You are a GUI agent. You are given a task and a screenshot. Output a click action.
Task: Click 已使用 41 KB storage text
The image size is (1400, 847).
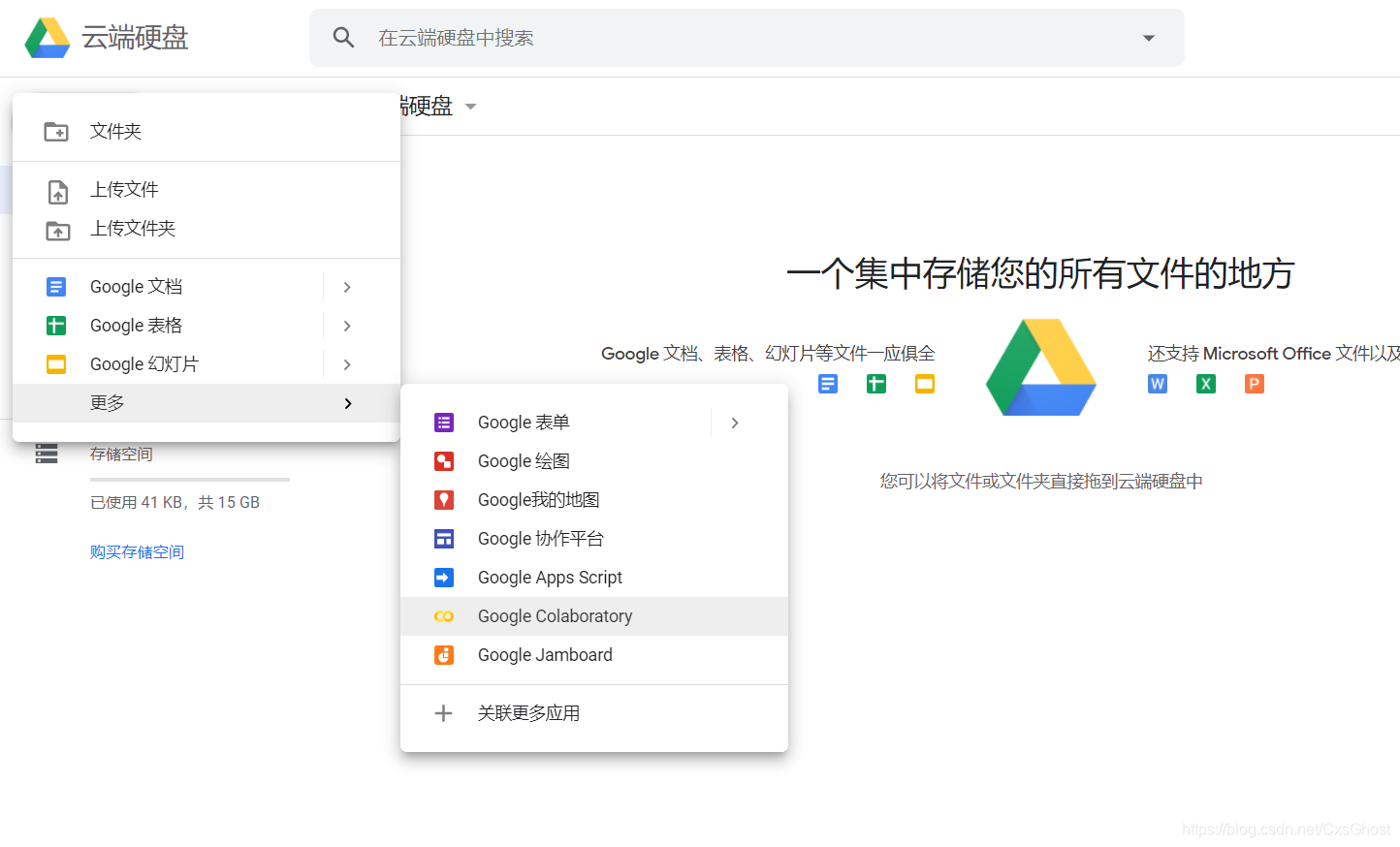pyautogui.click(x=175, y=503)
